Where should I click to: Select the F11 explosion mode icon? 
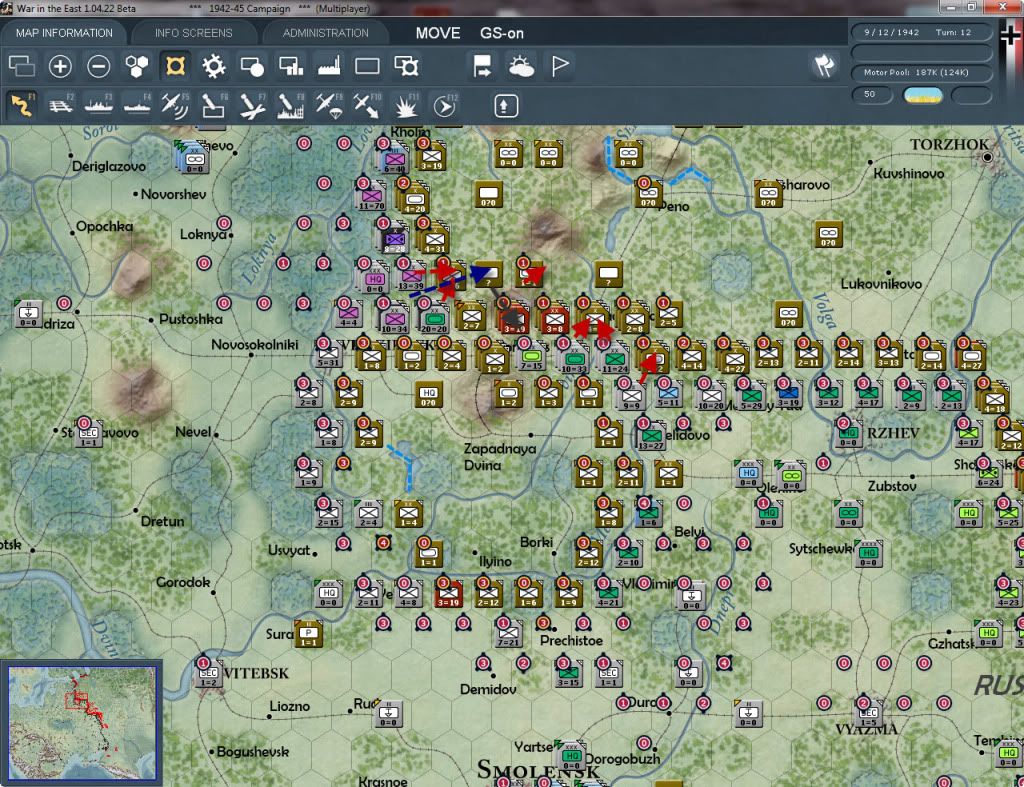click(406, 106)
